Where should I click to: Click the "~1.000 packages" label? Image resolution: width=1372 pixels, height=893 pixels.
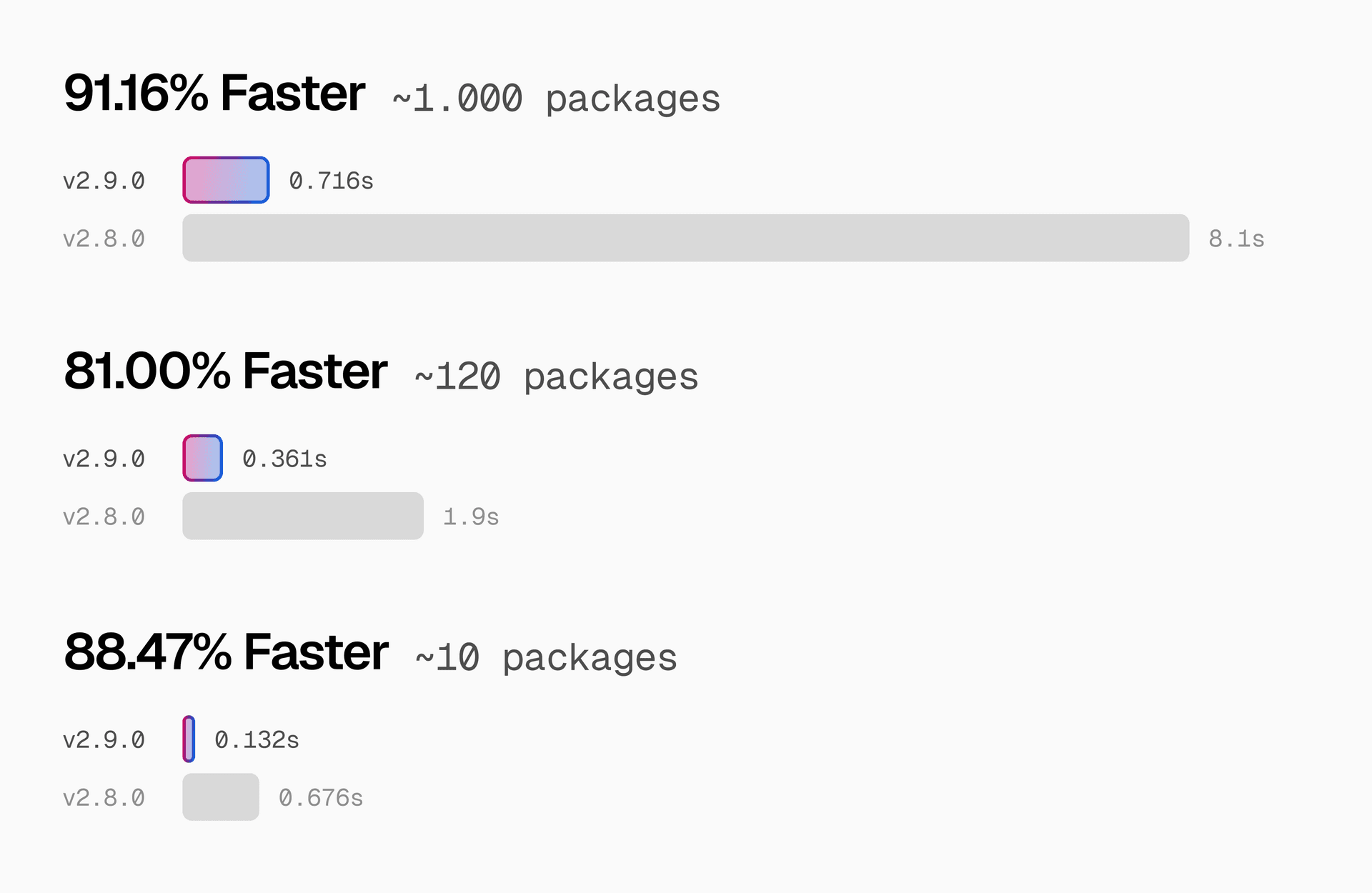[556, 99]
